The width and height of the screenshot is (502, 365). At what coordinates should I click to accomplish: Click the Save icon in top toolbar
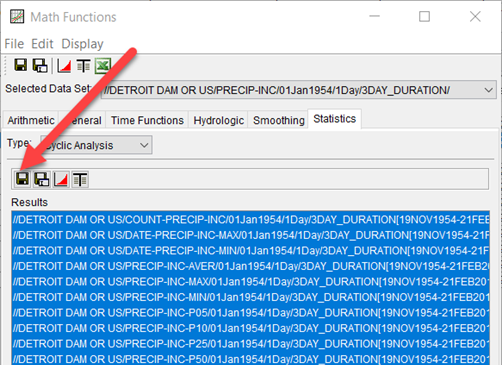[20, 65]
